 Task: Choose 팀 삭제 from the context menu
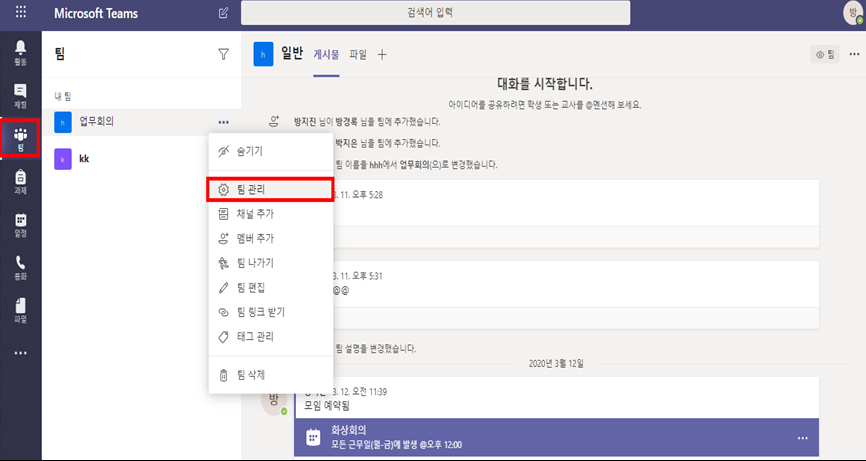pos(271,375)
